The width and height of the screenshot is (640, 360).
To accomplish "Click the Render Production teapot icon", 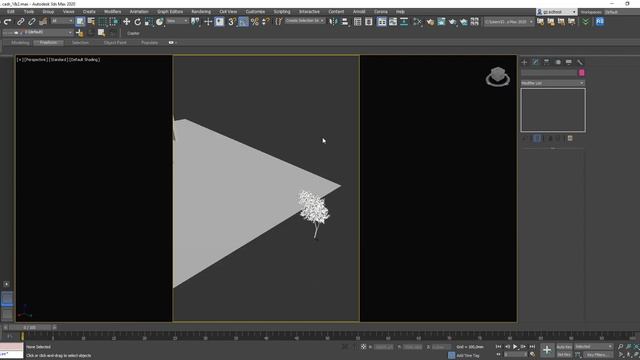I will (x=452, y=22).
